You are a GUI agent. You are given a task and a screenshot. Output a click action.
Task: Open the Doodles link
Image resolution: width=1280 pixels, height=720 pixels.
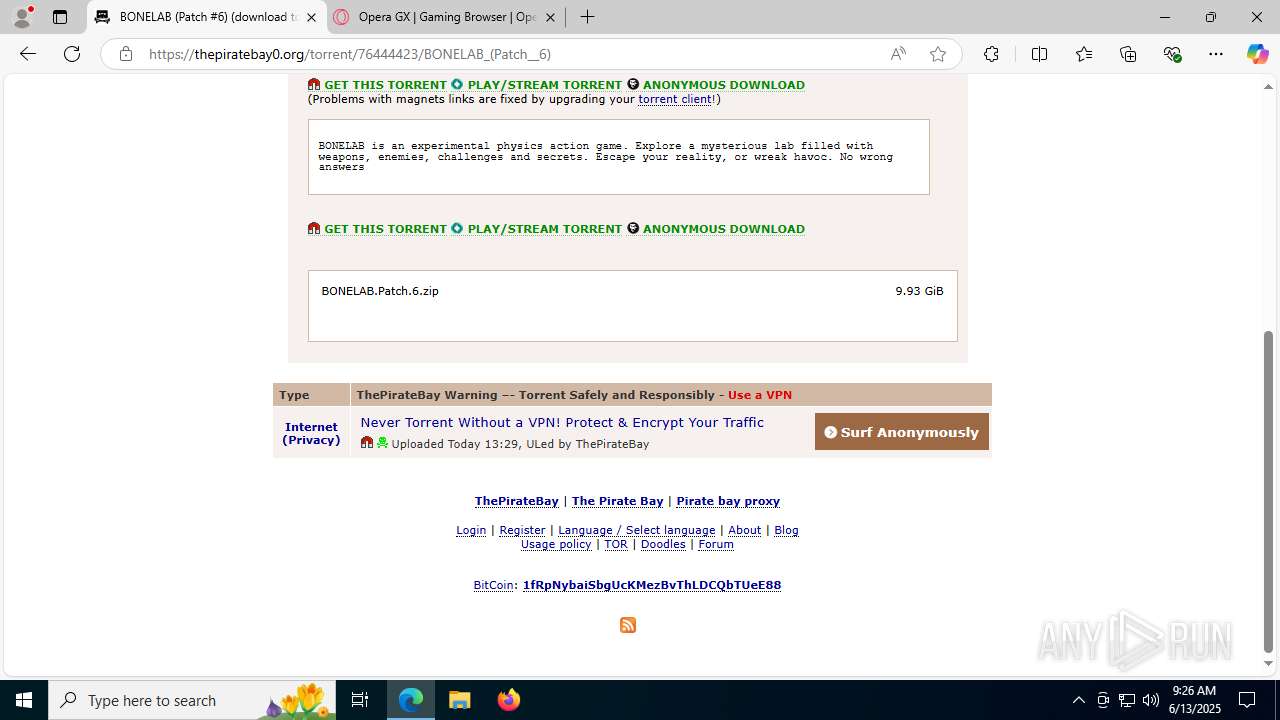click(663, 544)
